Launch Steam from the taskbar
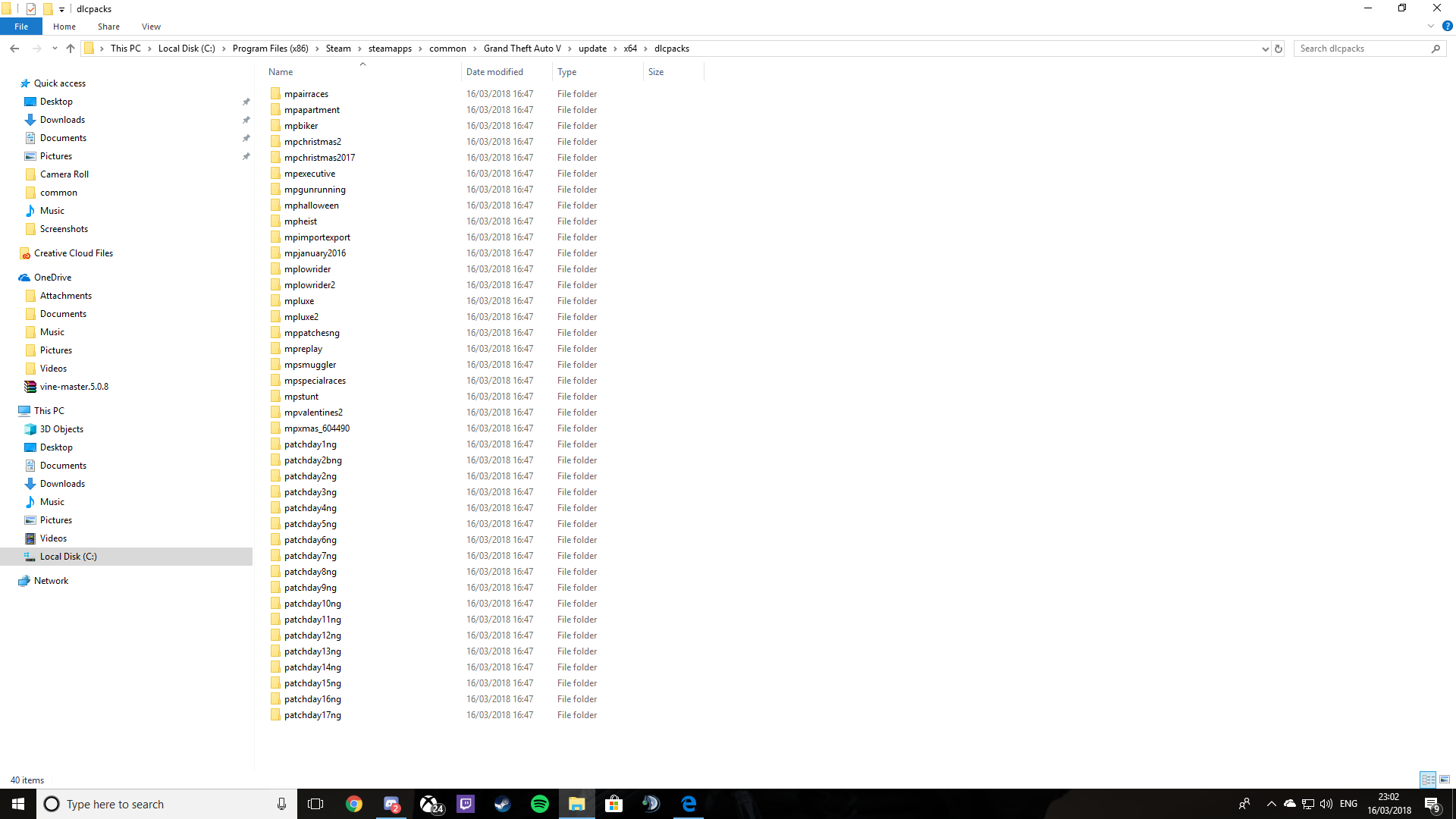This screenshot has width=1456, height=819. 502,804
